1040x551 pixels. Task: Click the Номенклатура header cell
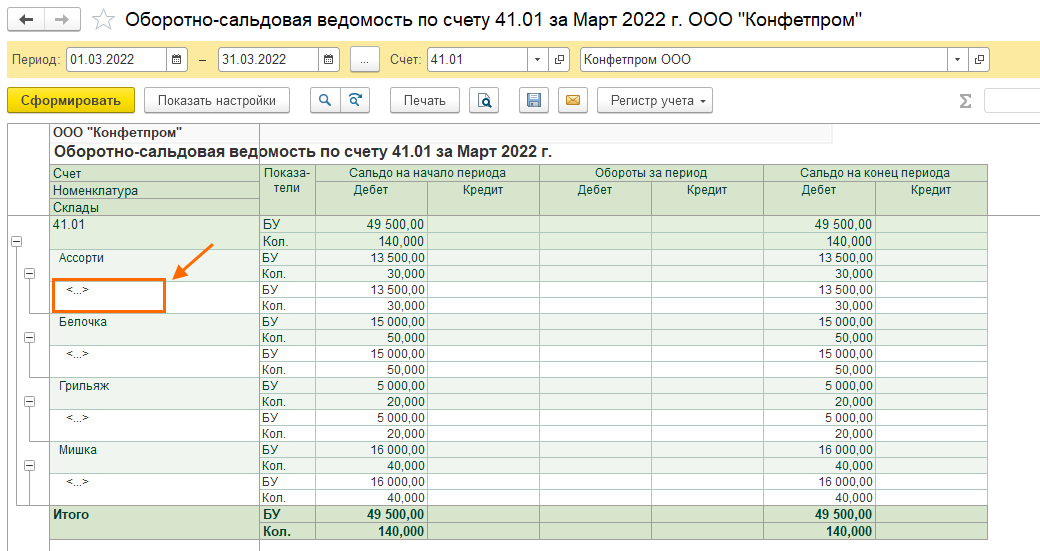[x=155, y=190]
